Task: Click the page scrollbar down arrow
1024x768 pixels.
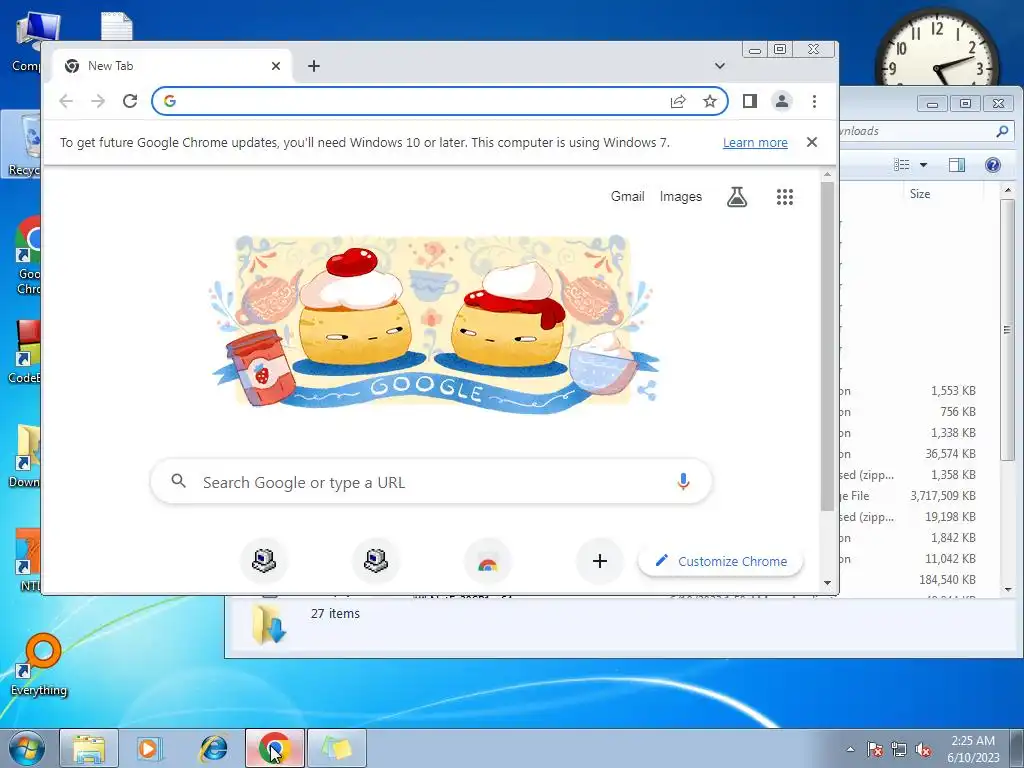Action: point(827,583)
